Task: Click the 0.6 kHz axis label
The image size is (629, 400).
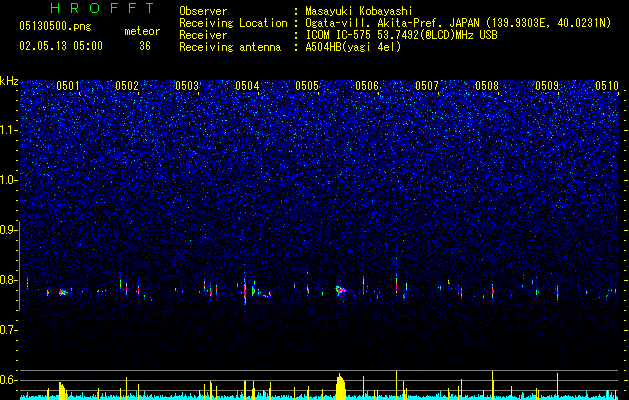Action: [9, 380]
